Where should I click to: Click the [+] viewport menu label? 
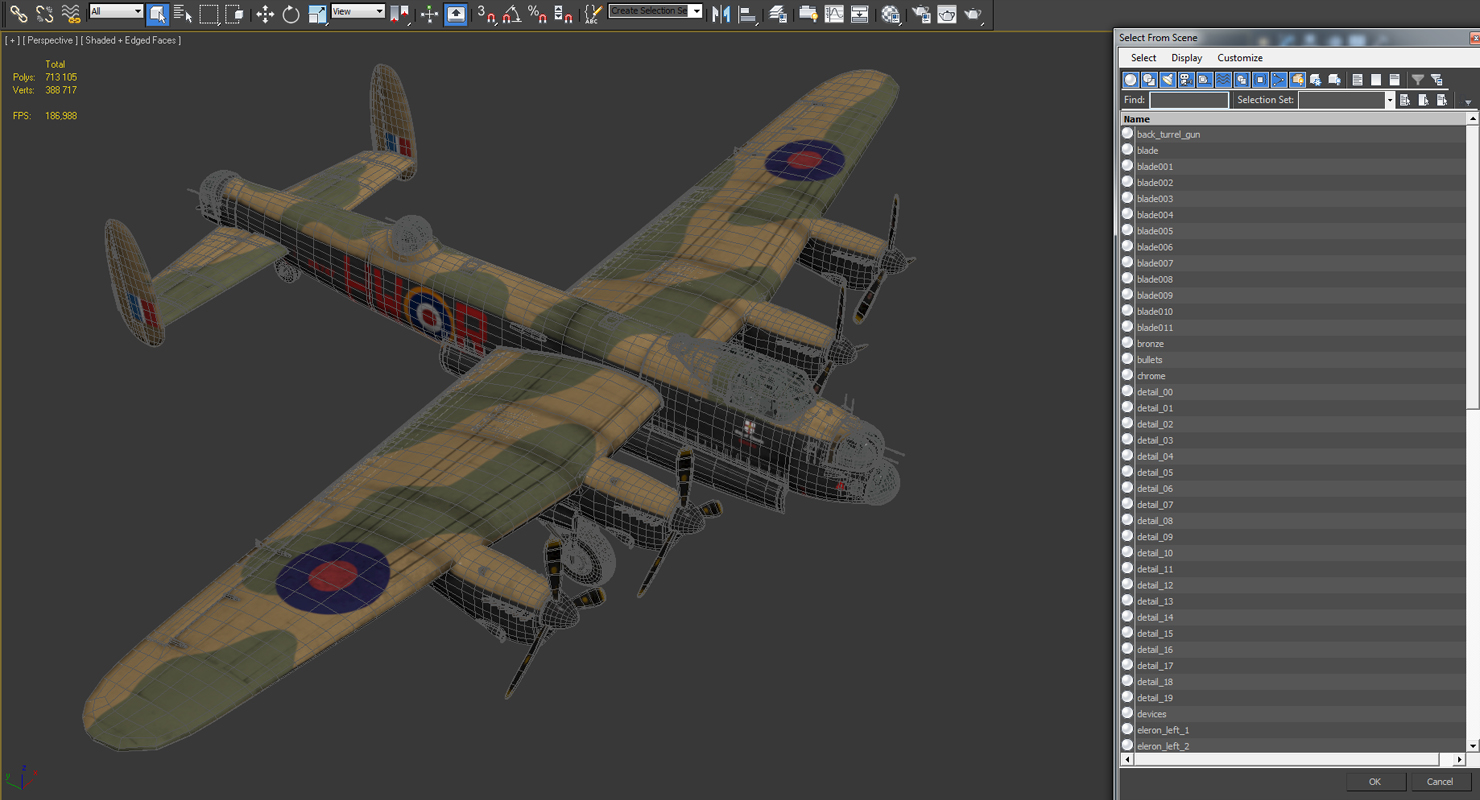coord(12,40)
